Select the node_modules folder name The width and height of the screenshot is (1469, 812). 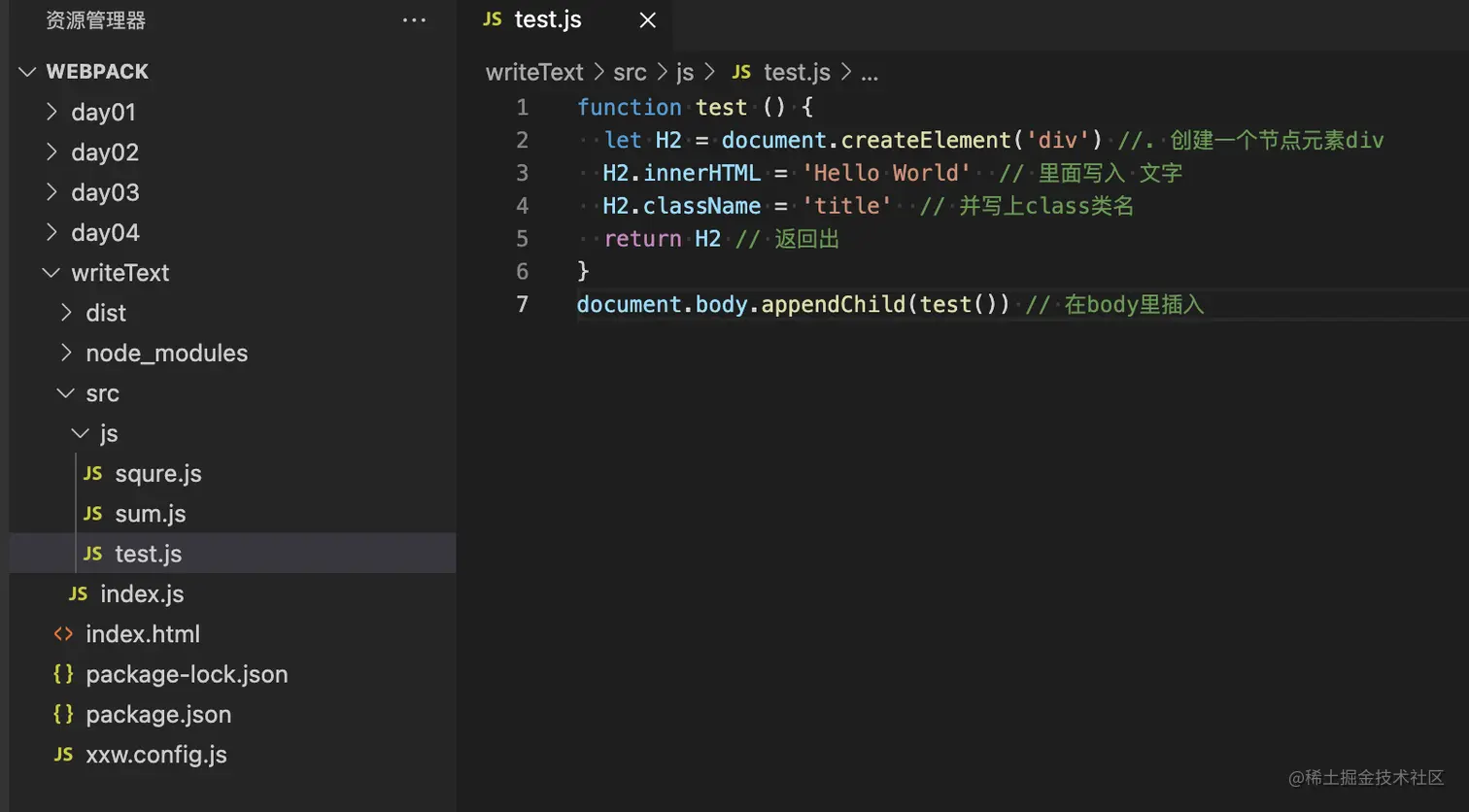coord(167,354)
